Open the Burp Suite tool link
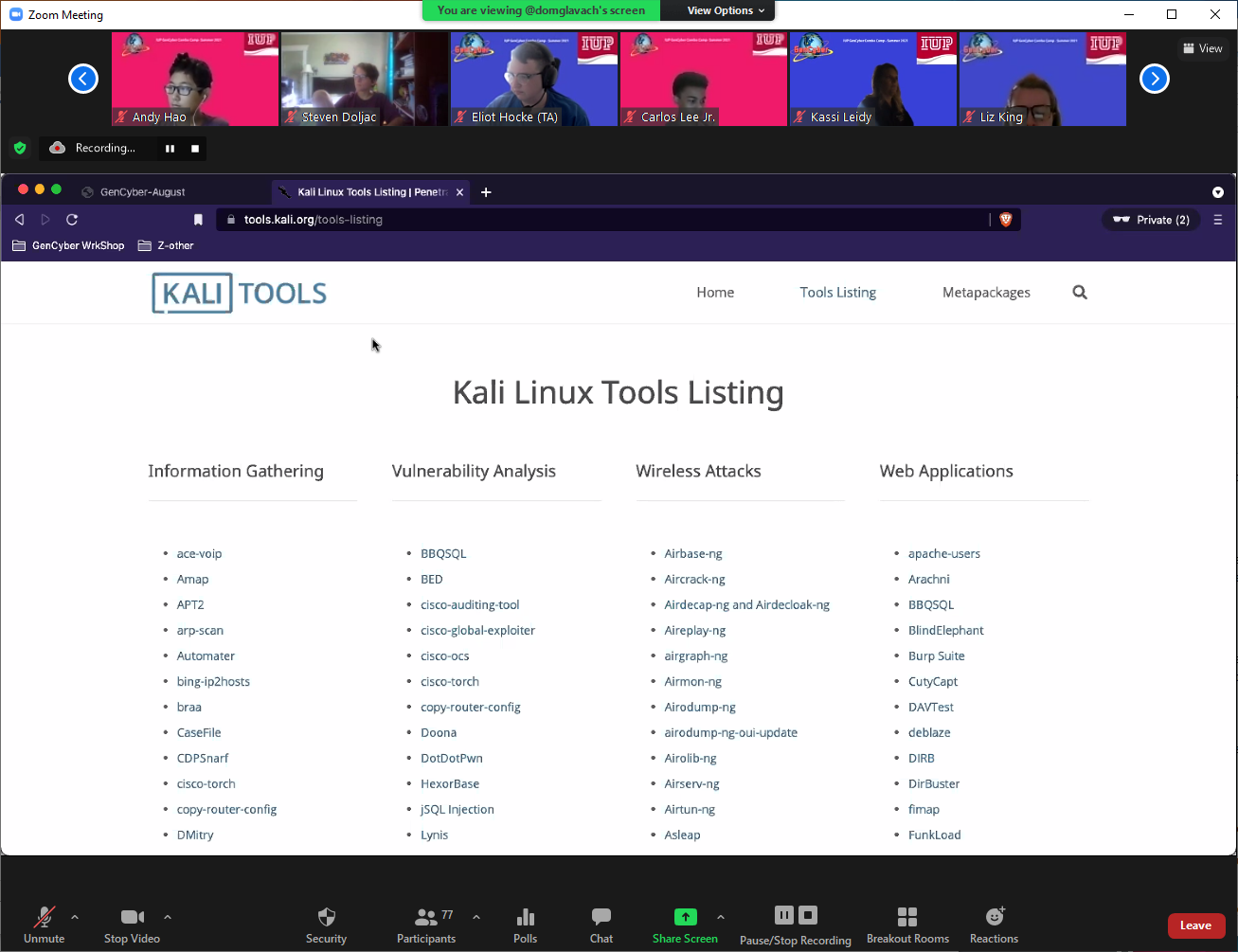1238x952 pixels. click(936, 656)
